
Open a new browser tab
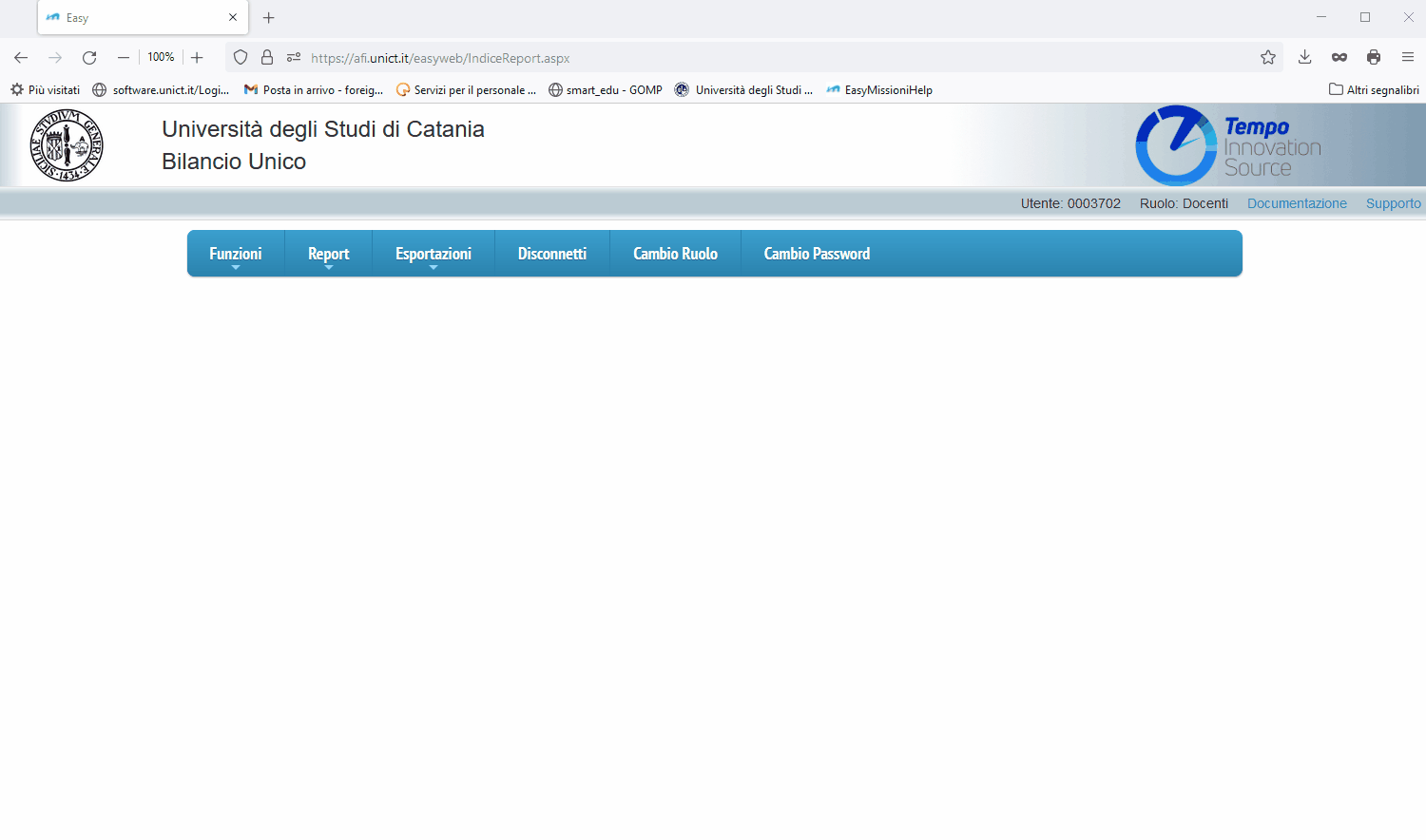point(269,18)
